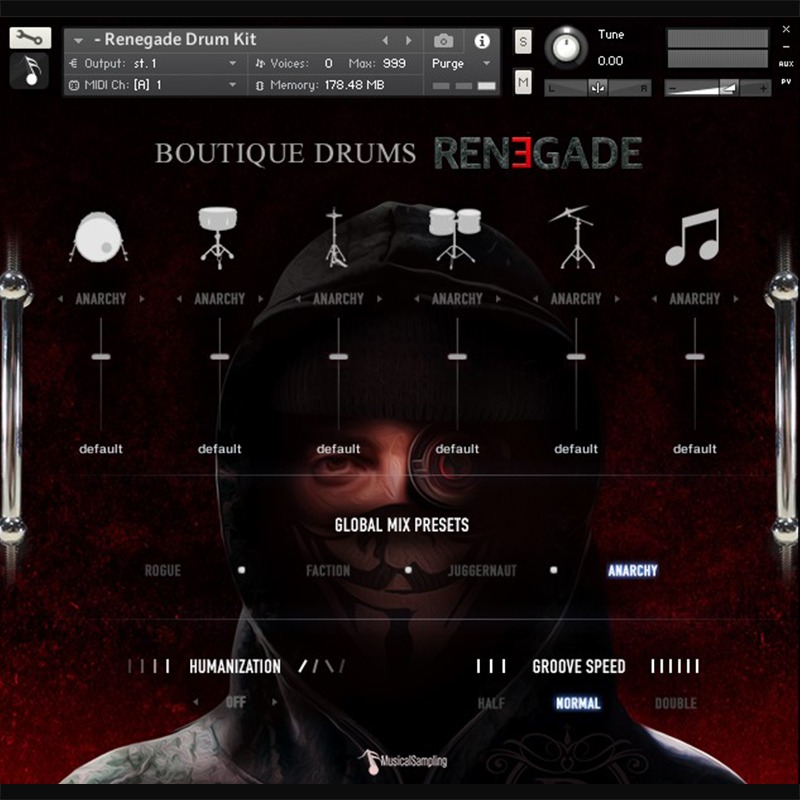Click the snare volume fader
Viewport: 800px width, 800px height.
[220, 357]
